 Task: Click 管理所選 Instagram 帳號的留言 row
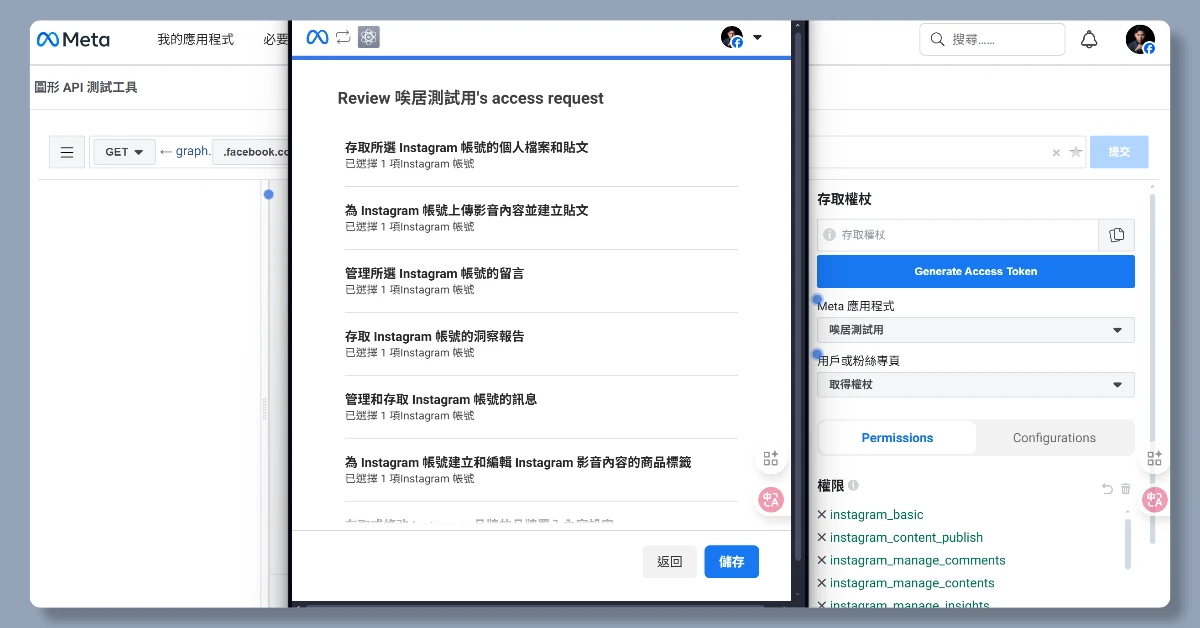[541, 281]
